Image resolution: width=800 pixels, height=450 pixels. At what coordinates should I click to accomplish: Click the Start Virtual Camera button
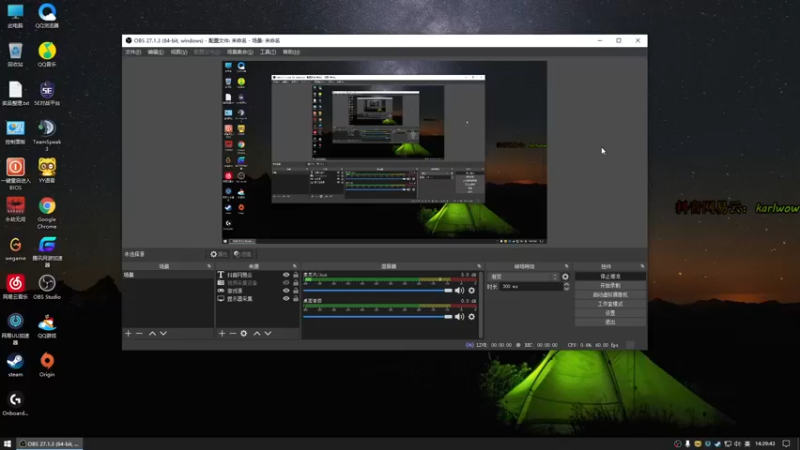coord(610,295)
